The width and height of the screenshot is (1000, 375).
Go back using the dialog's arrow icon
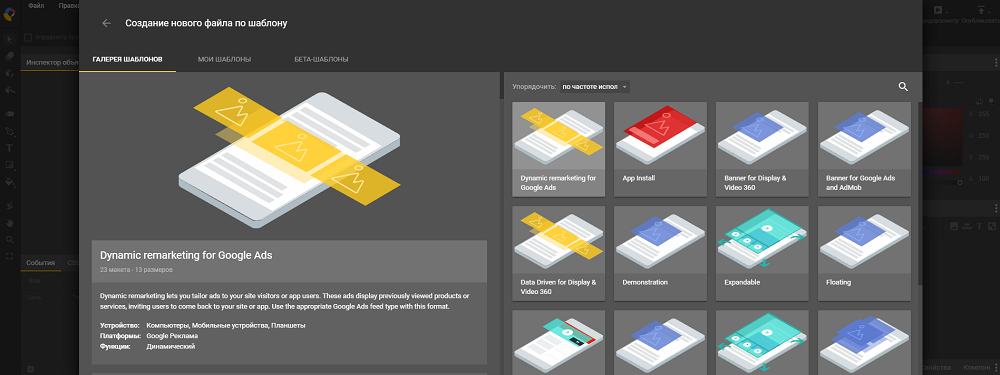[x=107, y=23]
